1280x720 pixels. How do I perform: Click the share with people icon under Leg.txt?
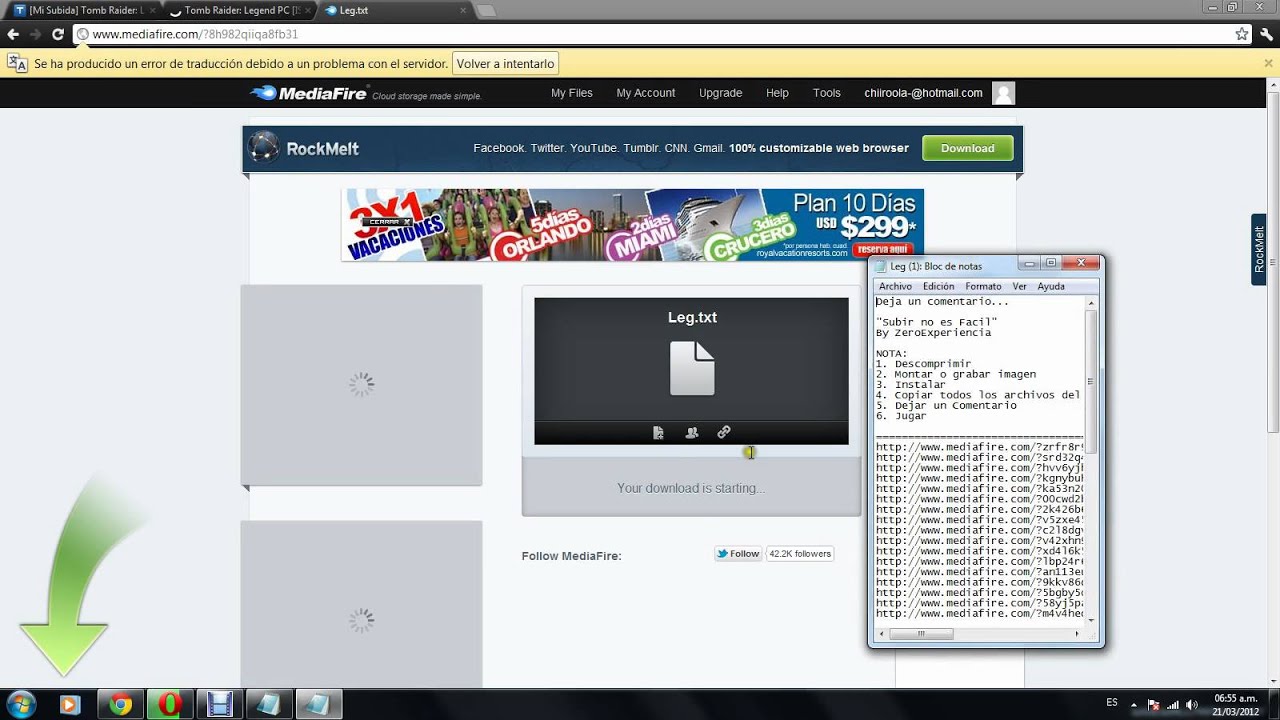tap(691, 432)
